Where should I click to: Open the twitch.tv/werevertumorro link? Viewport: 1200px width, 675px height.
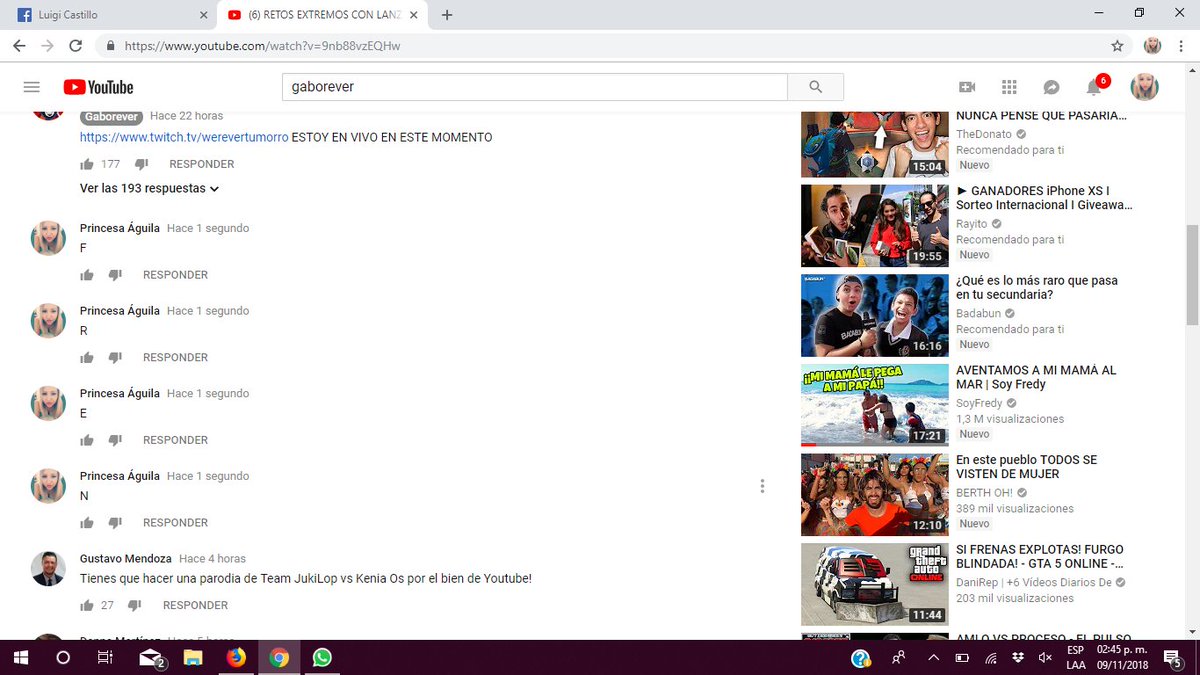(x=184, y=137)
